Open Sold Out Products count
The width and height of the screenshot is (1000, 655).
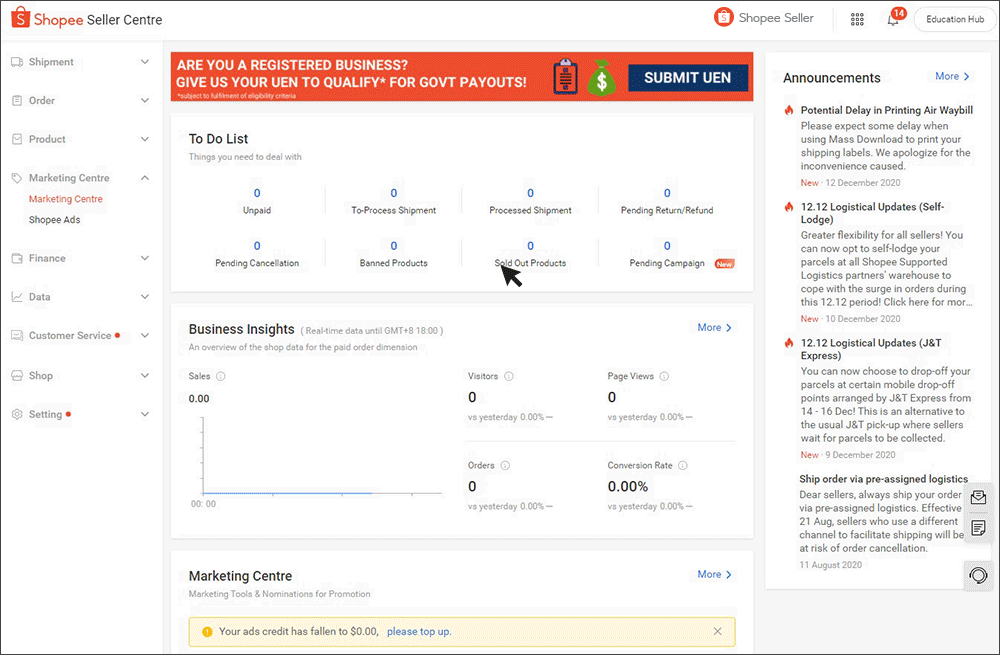(530, 246)
